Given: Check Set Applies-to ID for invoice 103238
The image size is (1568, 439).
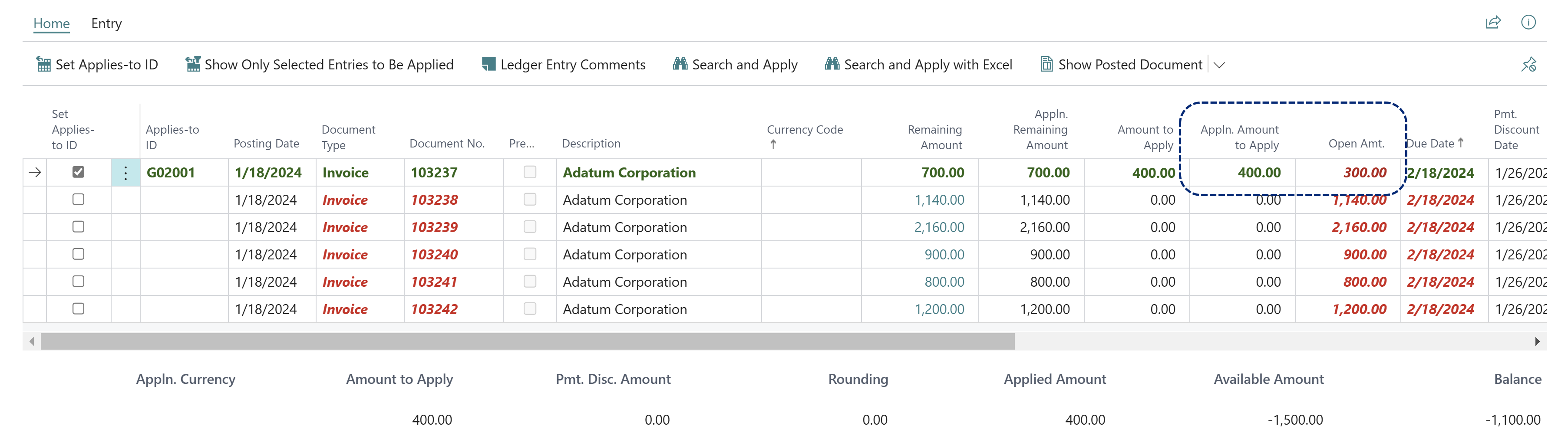Looking at the screenshot, I should tap(78, 200).
